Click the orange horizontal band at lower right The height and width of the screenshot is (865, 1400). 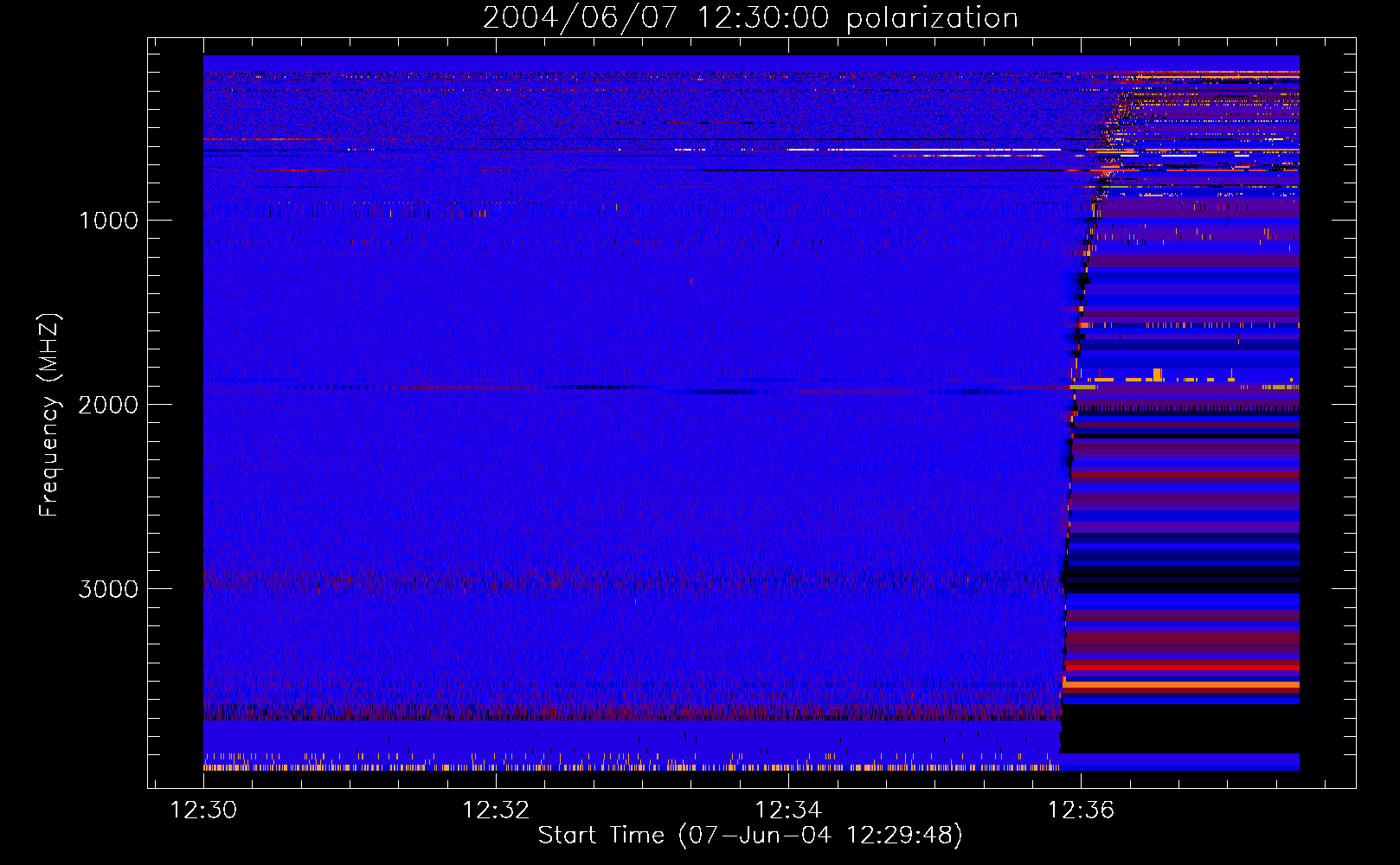point(1181,684)
